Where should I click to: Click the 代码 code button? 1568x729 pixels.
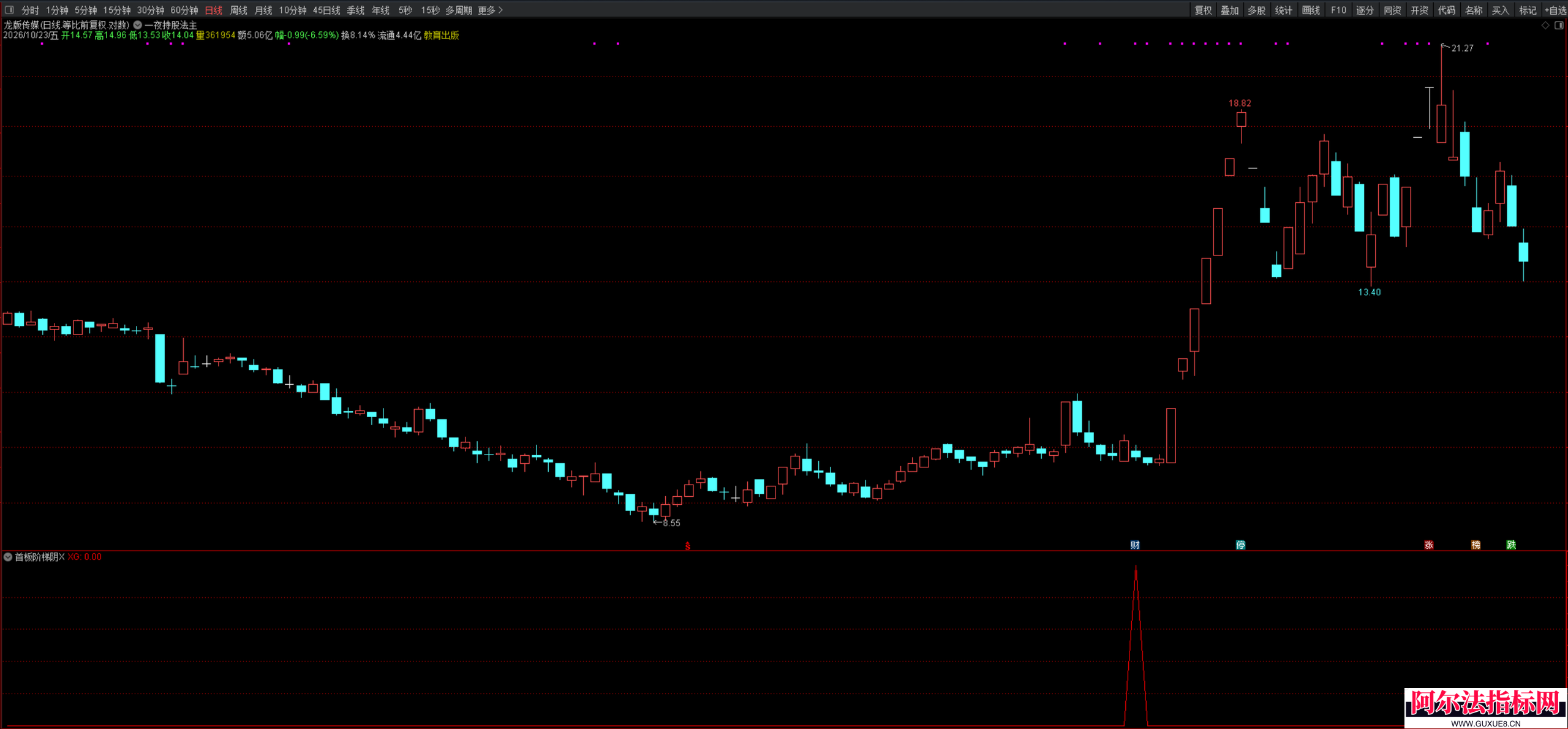click(1447, 10)
